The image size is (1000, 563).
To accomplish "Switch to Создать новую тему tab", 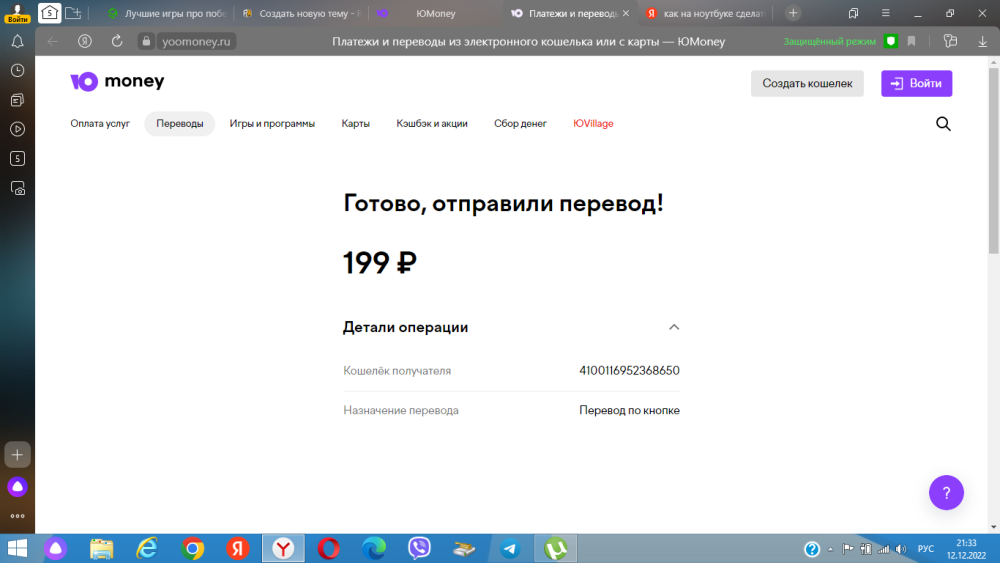I will [x=302, y=13].
